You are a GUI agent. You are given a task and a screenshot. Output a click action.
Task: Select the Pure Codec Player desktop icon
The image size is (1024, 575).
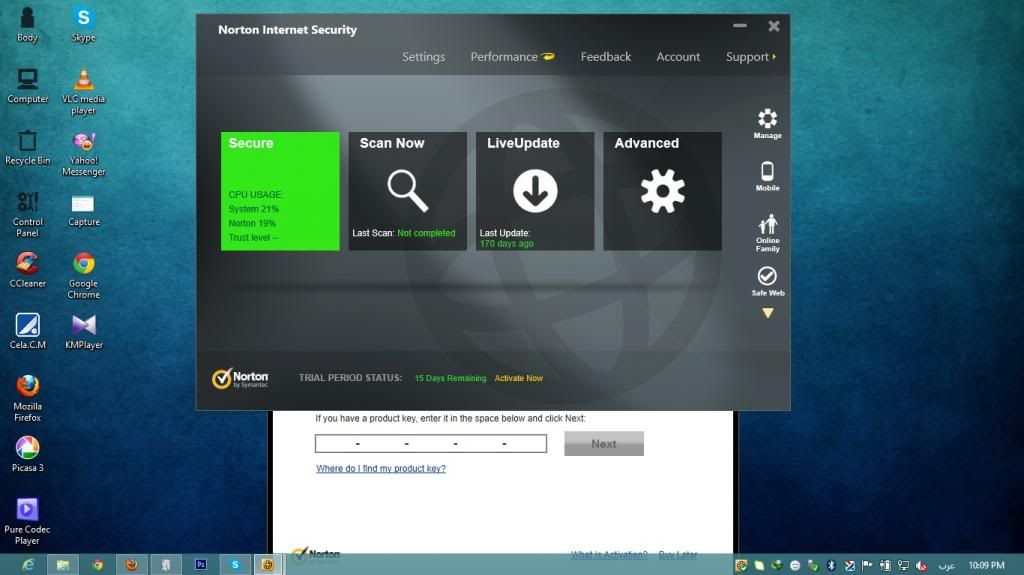click(27, 521)
